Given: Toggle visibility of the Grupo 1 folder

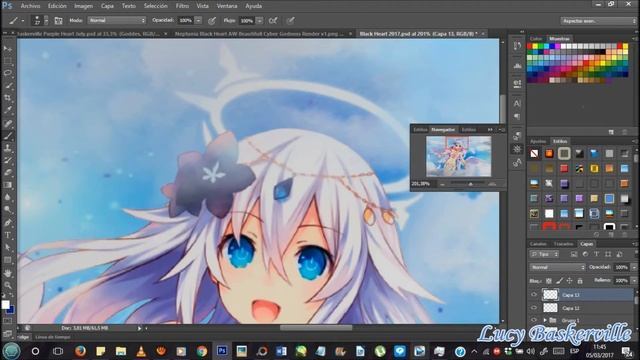Looking at the screenshot, I should 534,320.
